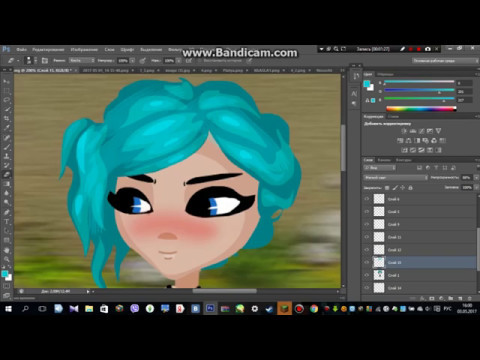Click delete layer trash icon

click(470, 298)
